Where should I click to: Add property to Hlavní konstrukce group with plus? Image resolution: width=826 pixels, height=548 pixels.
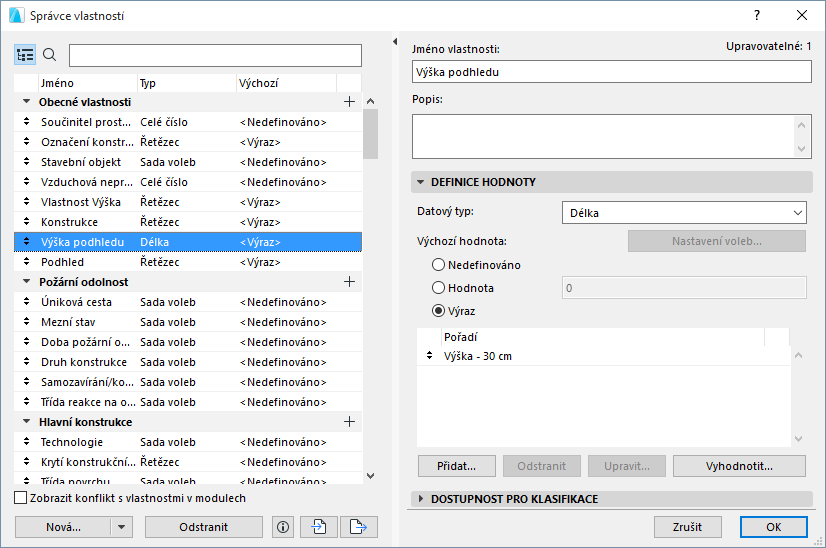point(349,422)
